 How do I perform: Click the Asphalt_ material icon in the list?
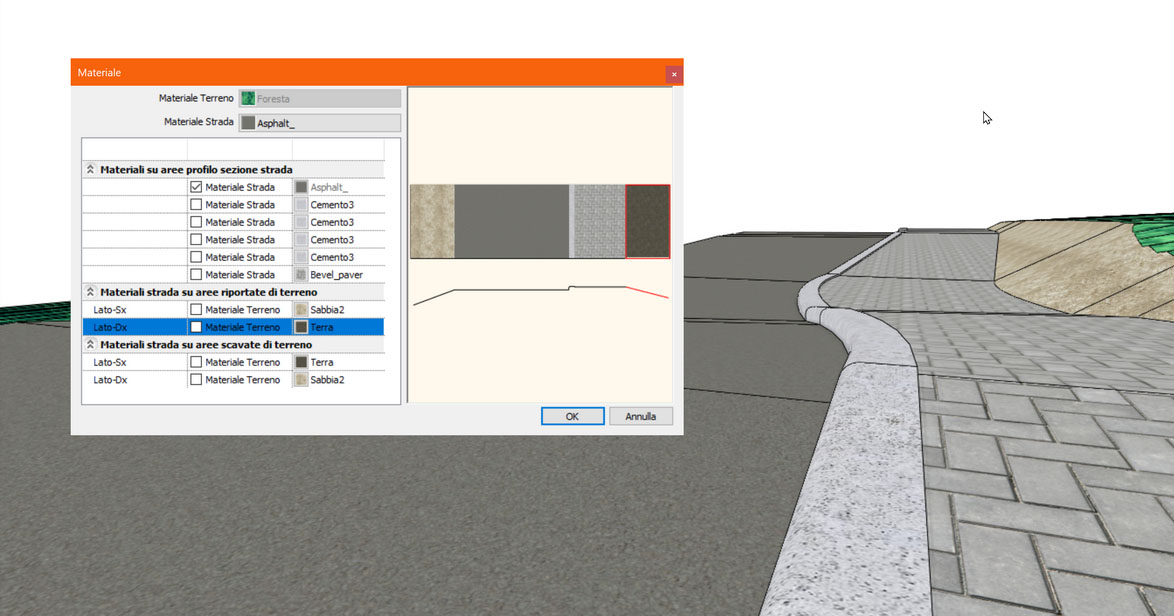coord(301,187)
